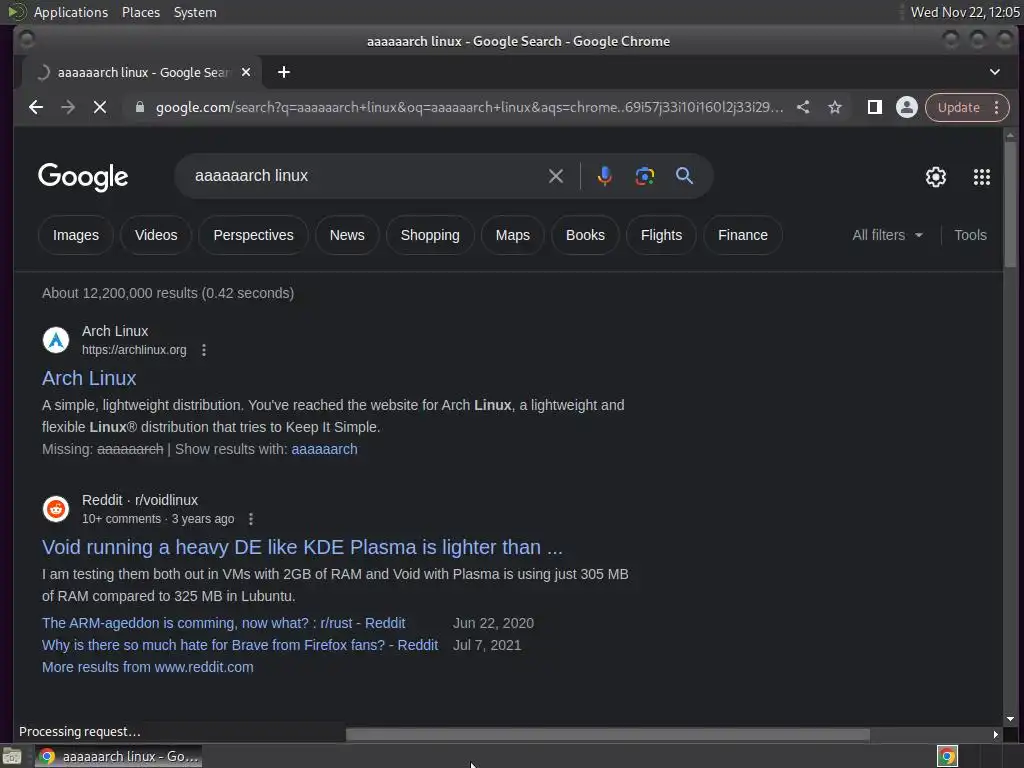The height and width of the screenshot is (768, 1024).
Task: Click the About 12,200,000 results text
Action: (168, 293)
